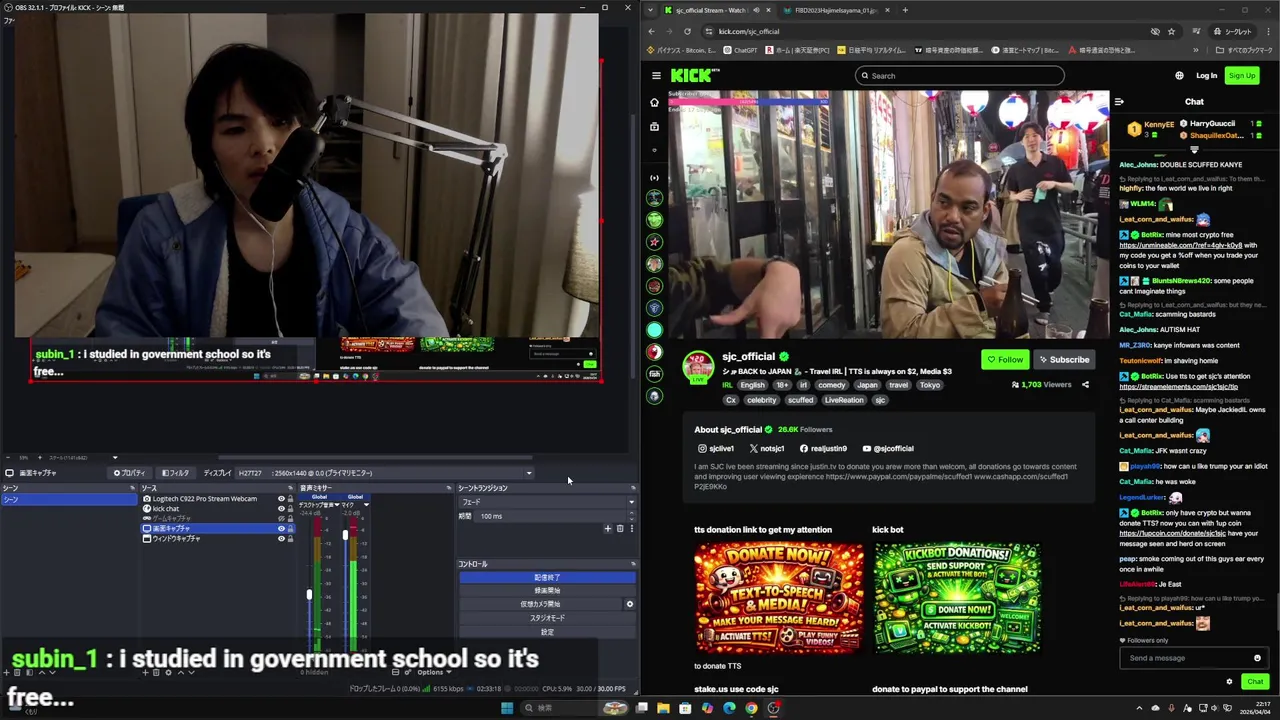
Task: Open virtual camera settings gear in OBS
Action: pos(629,604)
